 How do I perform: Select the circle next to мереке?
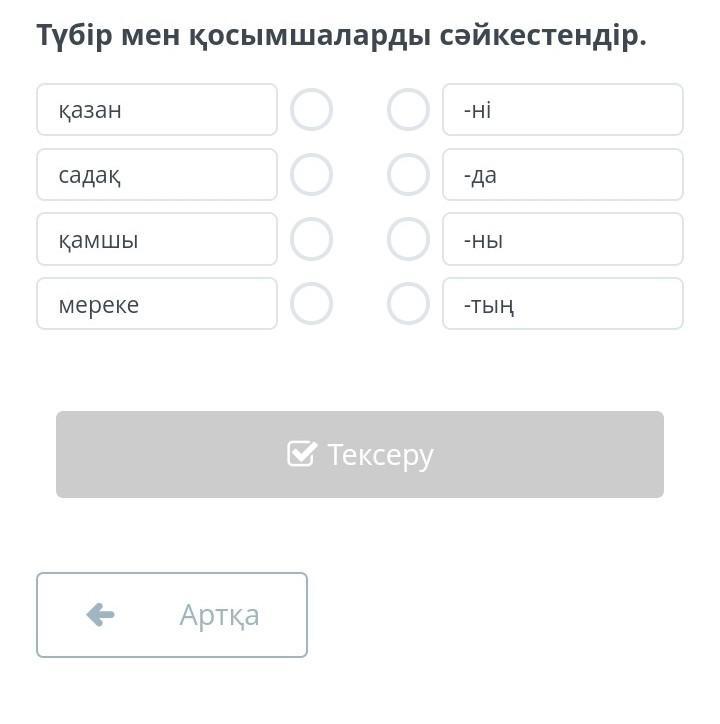311,304
